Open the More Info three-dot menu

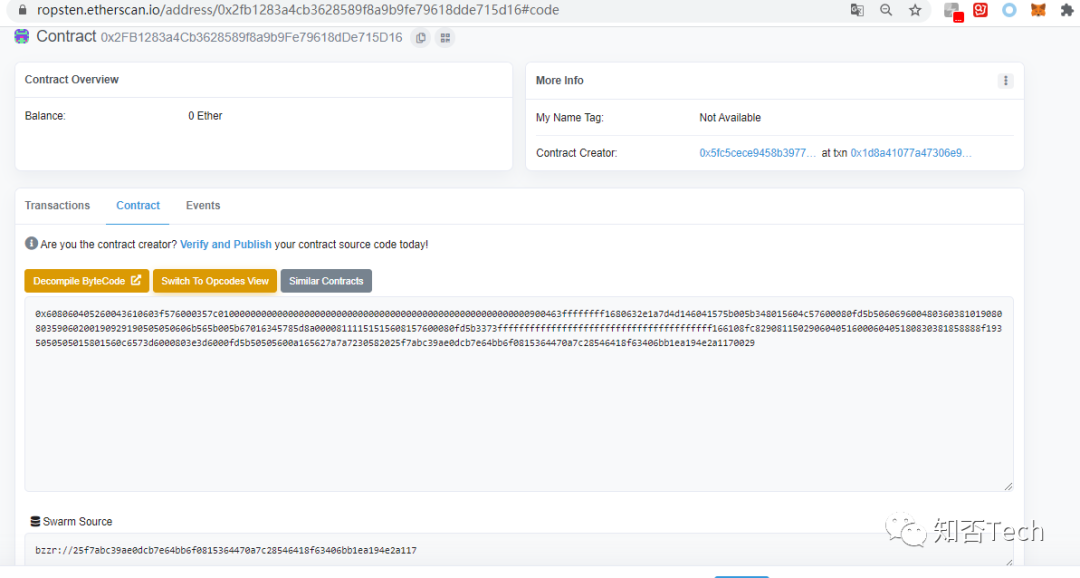click(x=1006, y=81)
